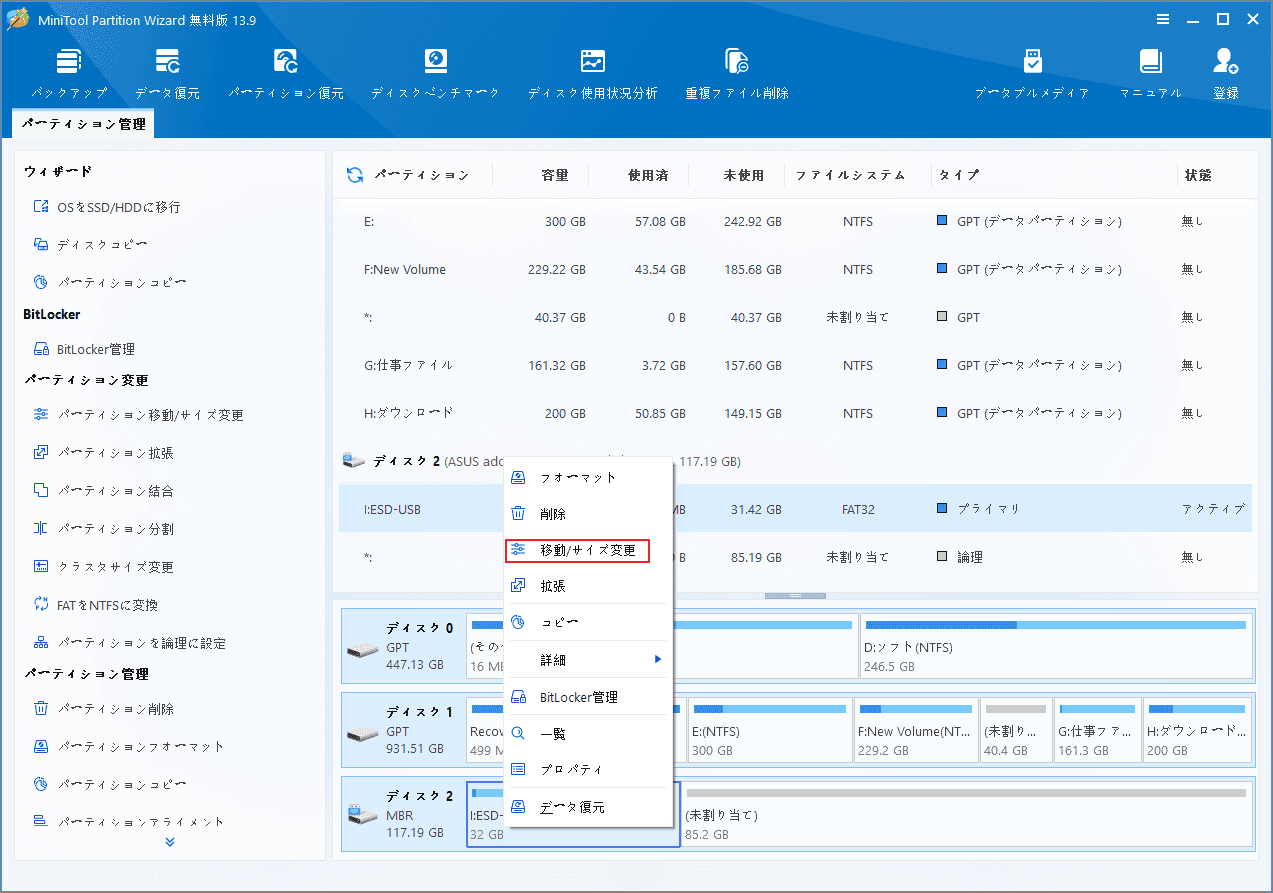Click the refresh icon beside the パーティション column header

click(354, 175)
